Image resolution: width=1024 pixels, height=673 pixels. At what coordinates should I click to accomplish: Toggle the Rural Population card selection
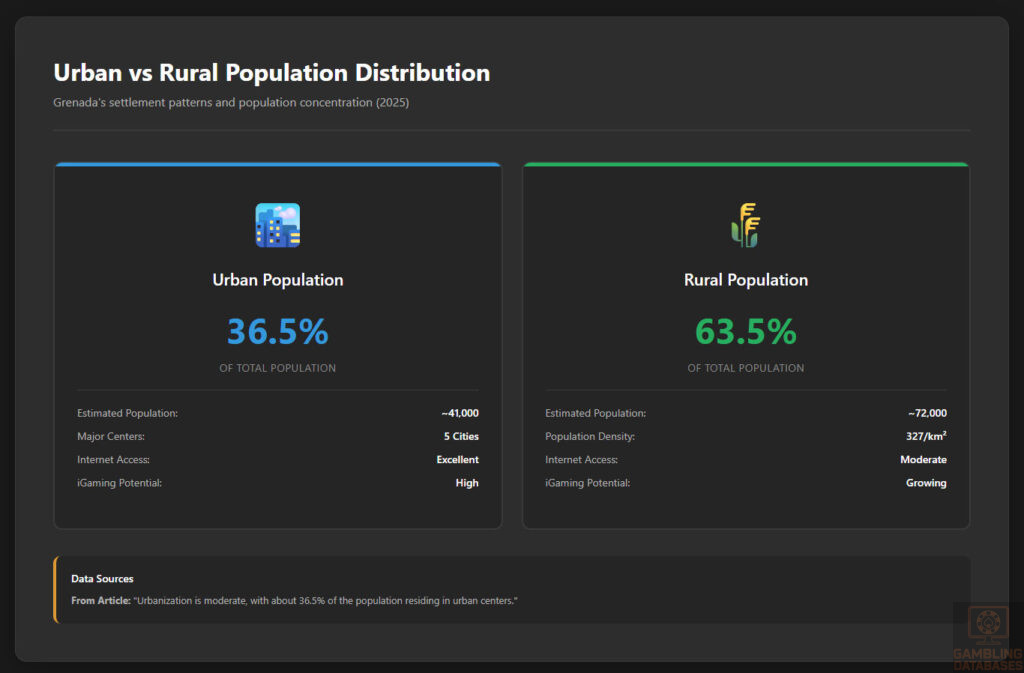click(745, 345)
